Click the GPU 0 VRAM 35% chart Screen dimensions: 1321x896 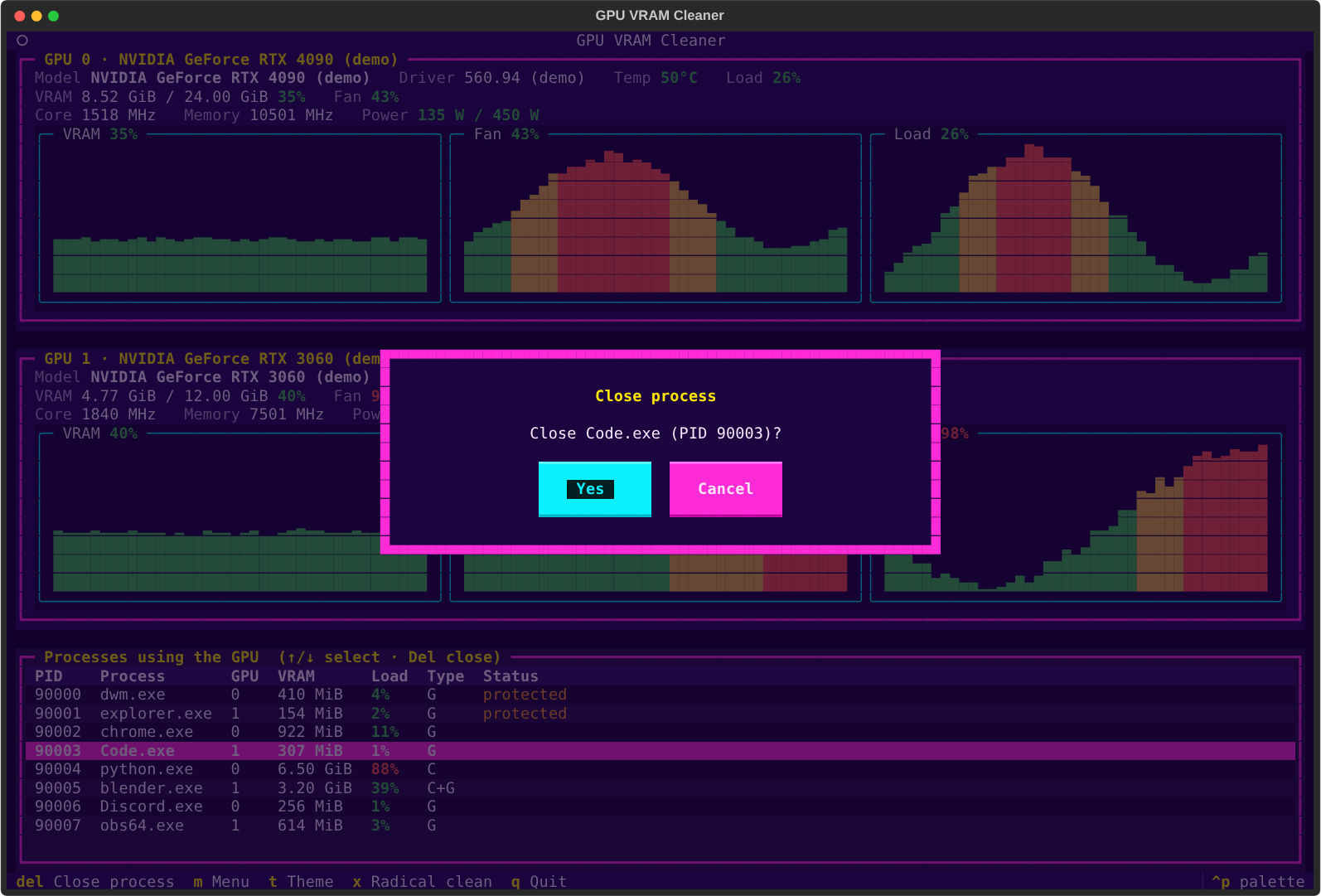tap(240, 218)
